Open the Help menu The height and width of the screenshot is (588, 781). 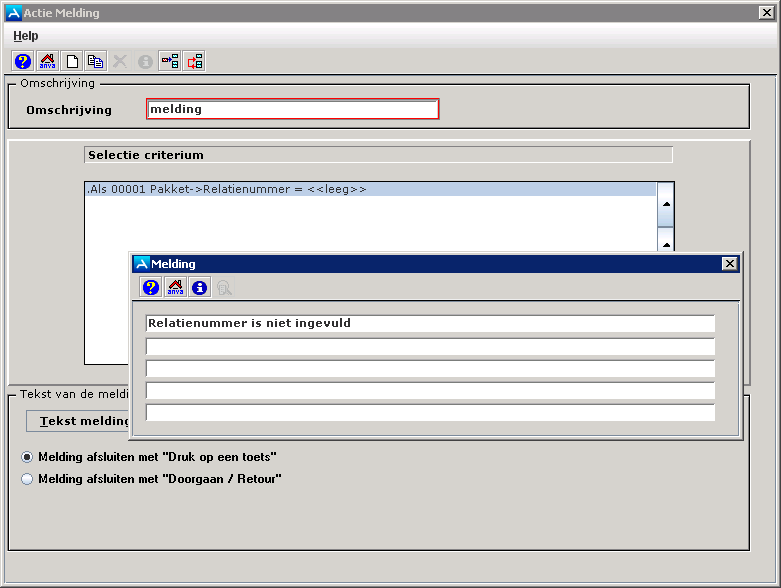(x=26, y=36)
